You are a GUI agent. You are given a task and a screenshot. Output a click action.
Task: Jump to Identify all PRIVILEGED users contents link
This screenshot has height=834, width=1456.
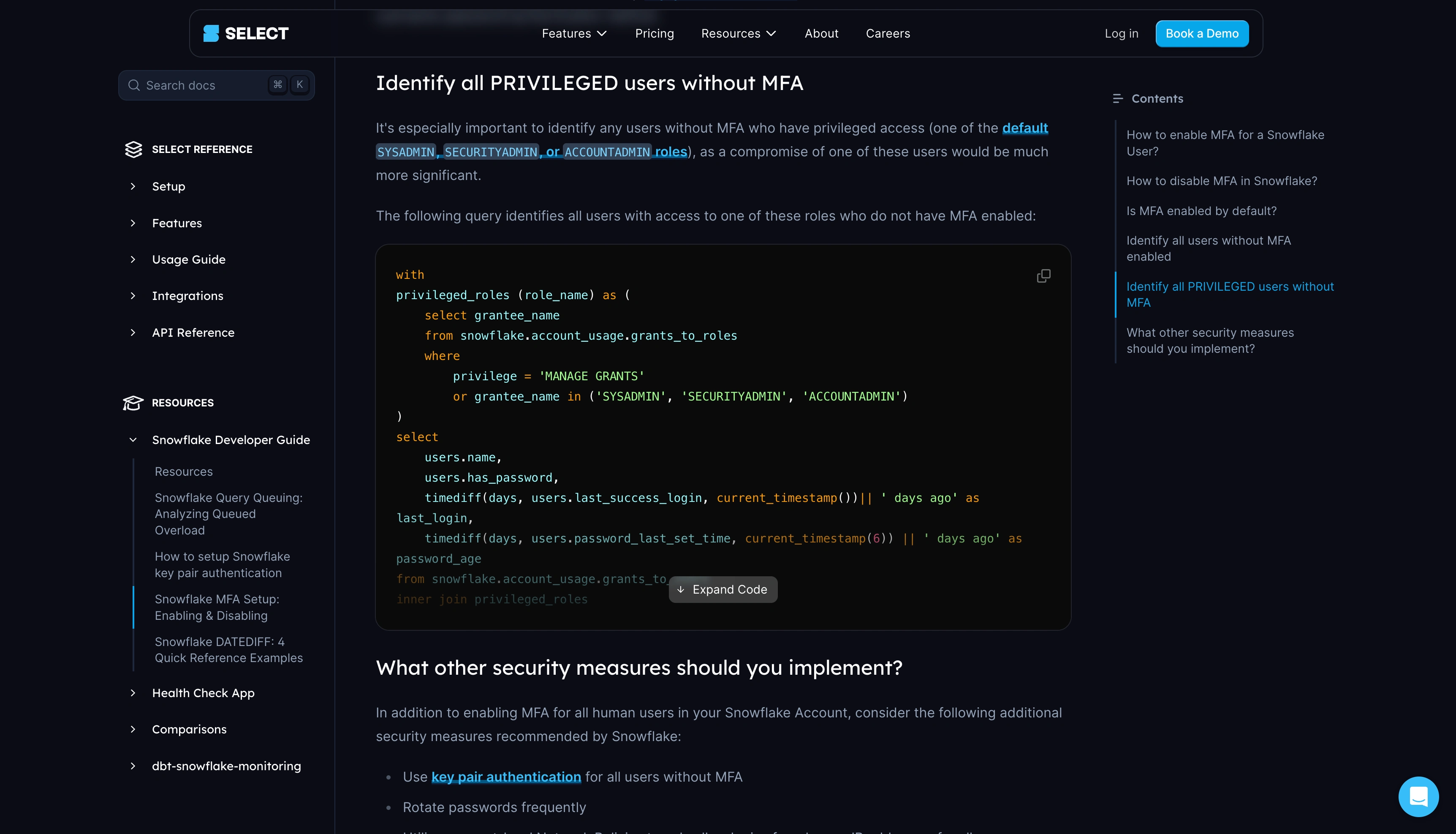[1230, 294]
